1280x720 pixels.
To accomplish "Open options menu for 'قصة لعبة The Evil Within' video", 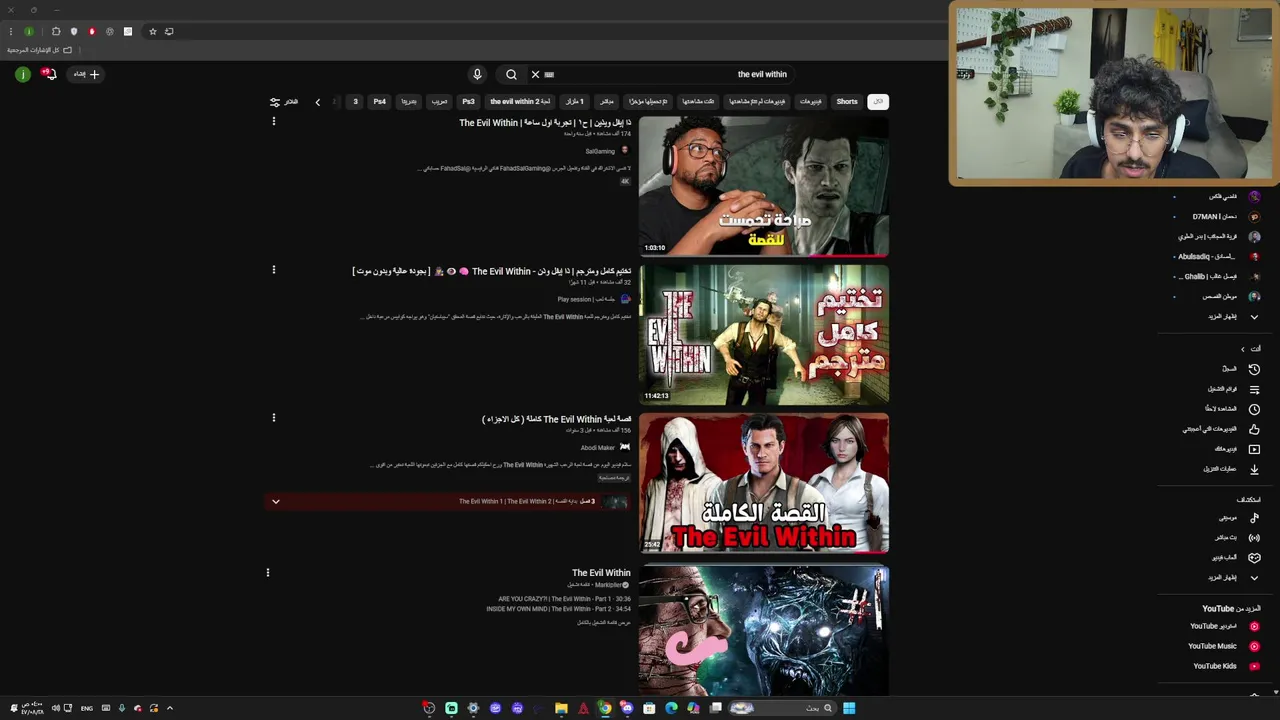I will (273, 417).
